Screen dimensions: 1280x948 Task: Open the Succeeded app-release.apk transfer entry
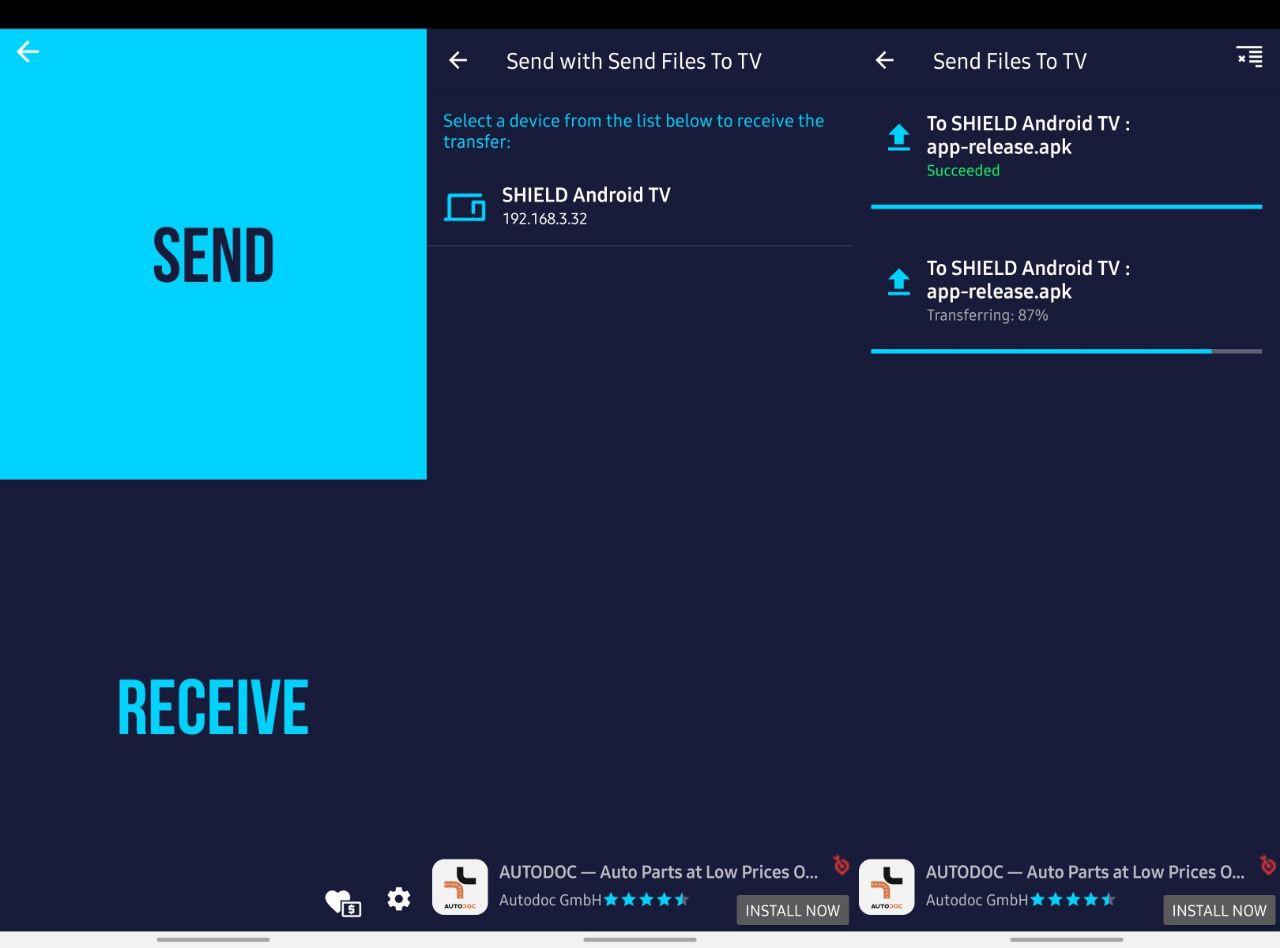pos(1028,146)
